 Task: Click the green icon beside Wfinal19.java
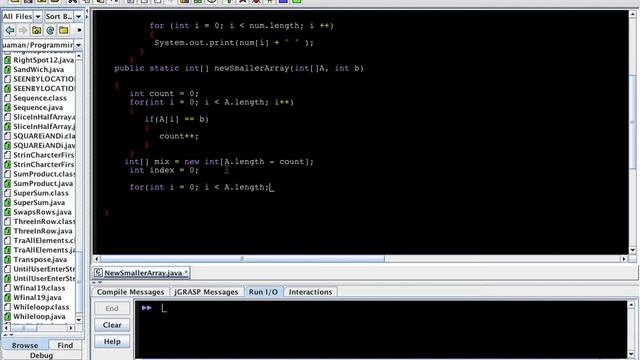pyautogui.click(x=7, y=298)
